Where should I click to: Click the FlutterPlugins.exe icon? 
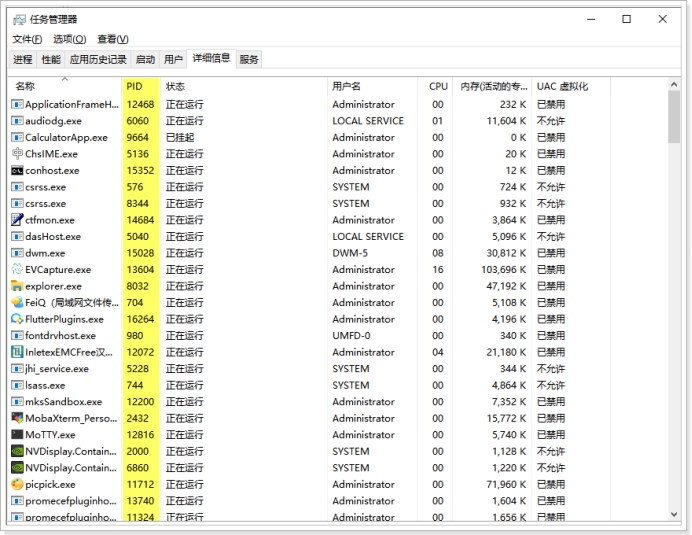point(17,319)
